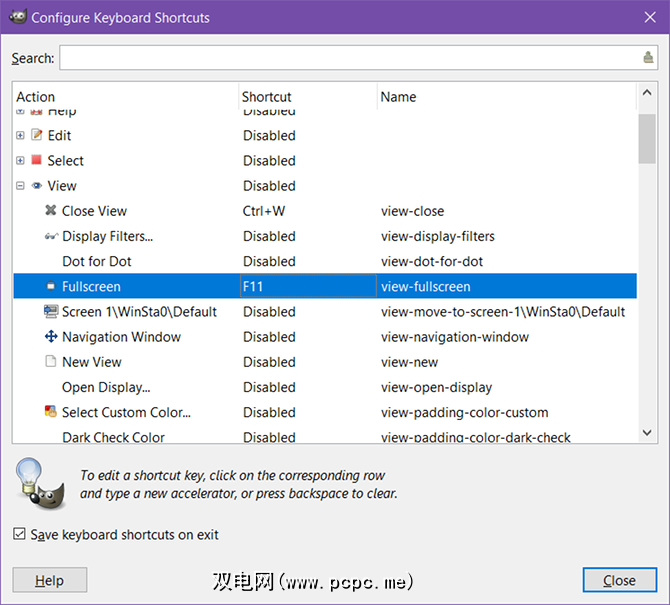Click the Edit category pencil icon

tap(37, 135)
